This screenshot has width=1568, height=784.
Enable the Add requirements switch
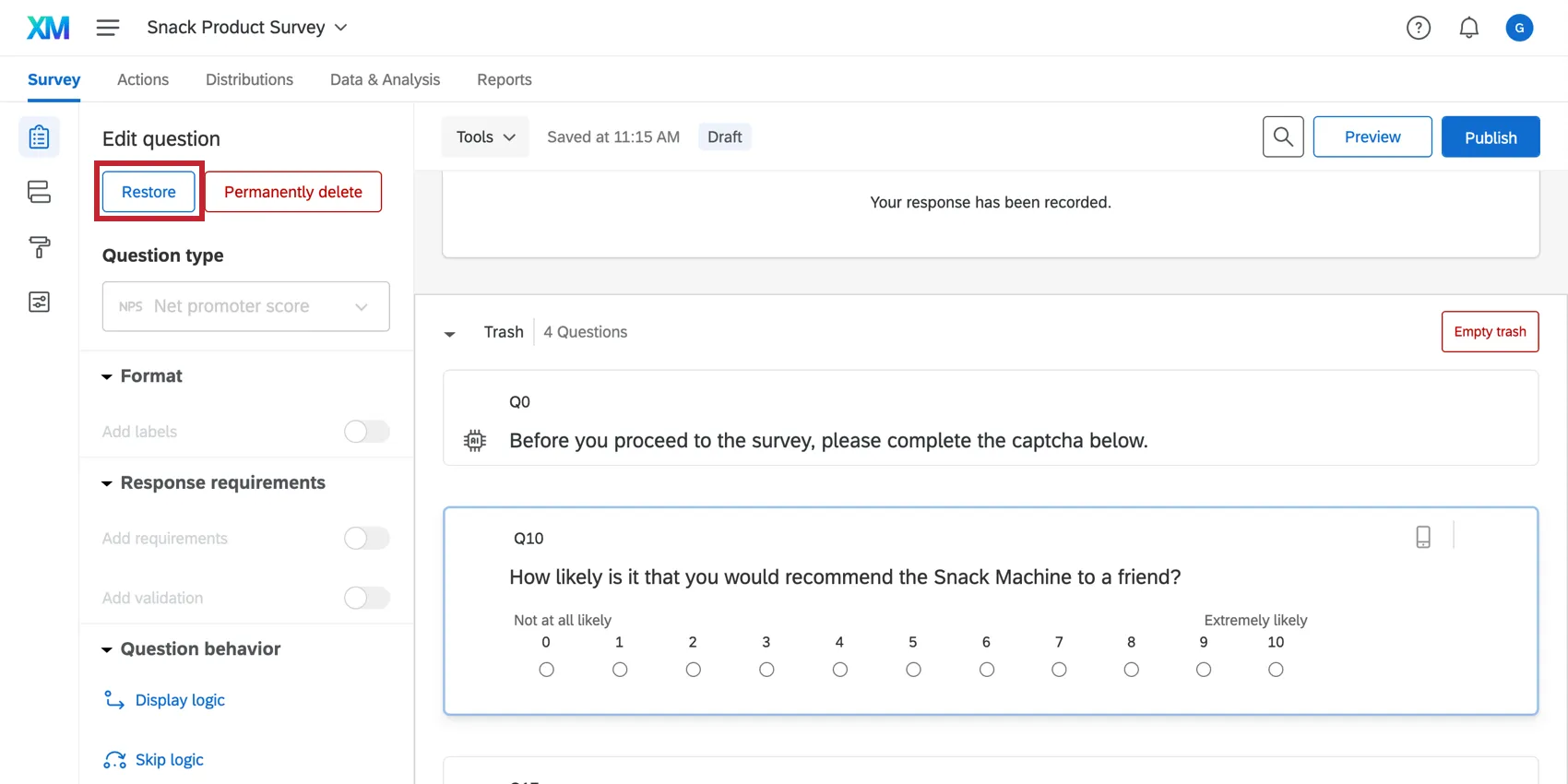click(x=366, y=539)
